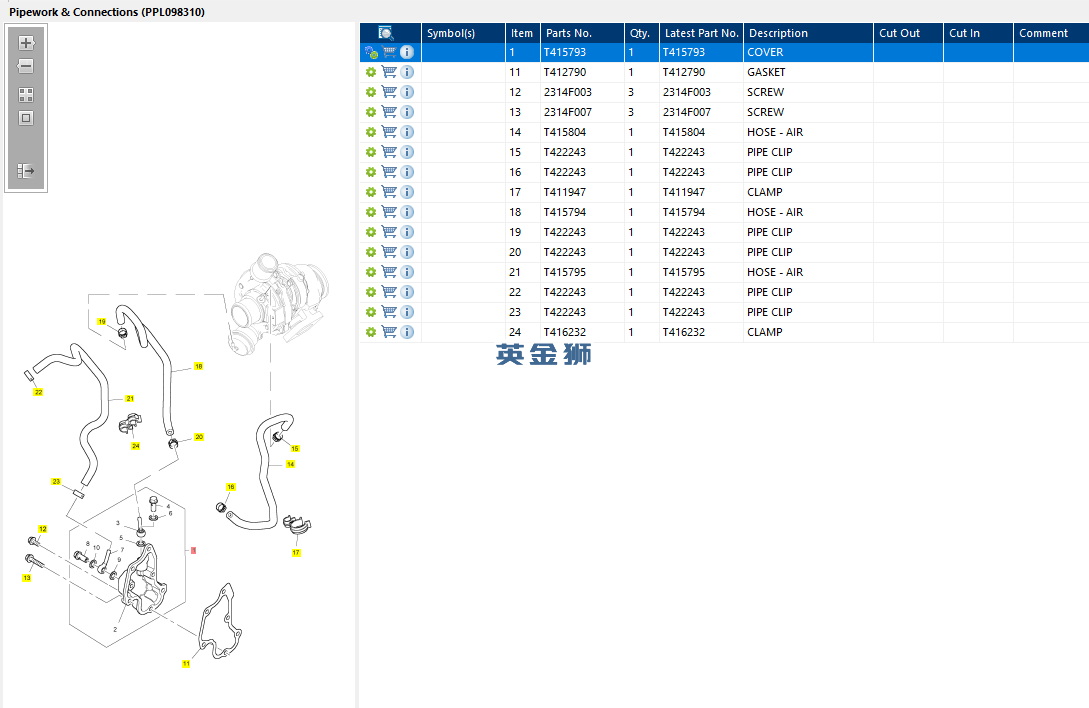The width and height of the screenshot is (1089, 708).
Task: Select callout 18 on the diagram
Action: pos(199,366)
